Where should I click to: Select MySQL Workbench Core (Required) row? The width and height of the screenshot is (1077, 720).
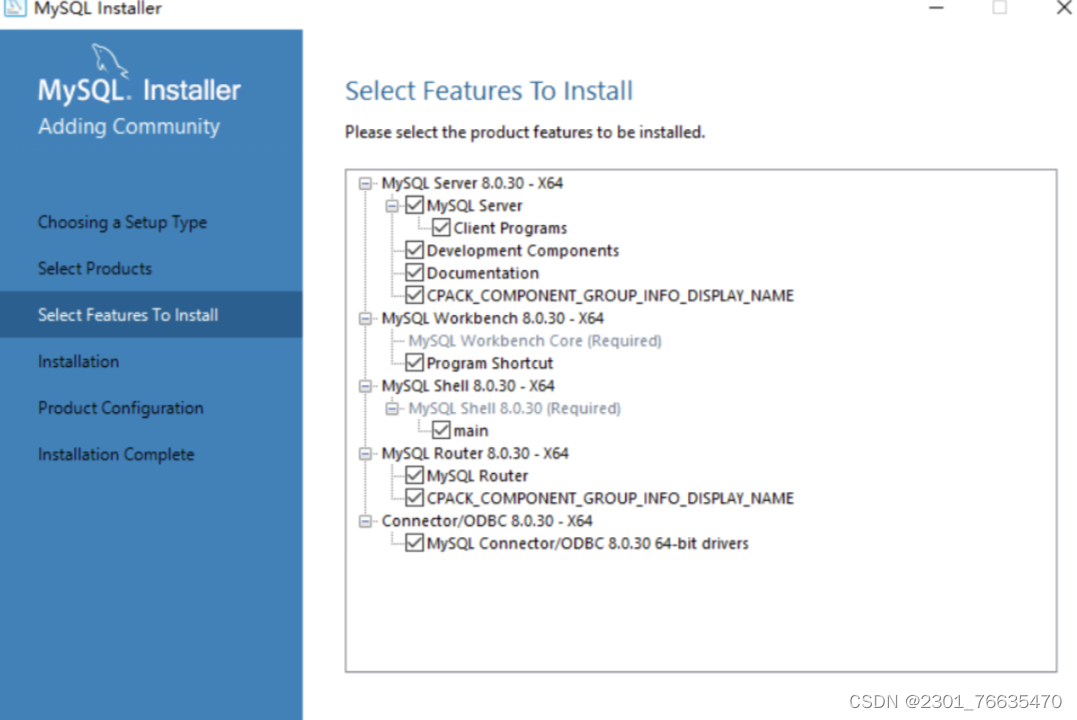[x=534, y=341]
